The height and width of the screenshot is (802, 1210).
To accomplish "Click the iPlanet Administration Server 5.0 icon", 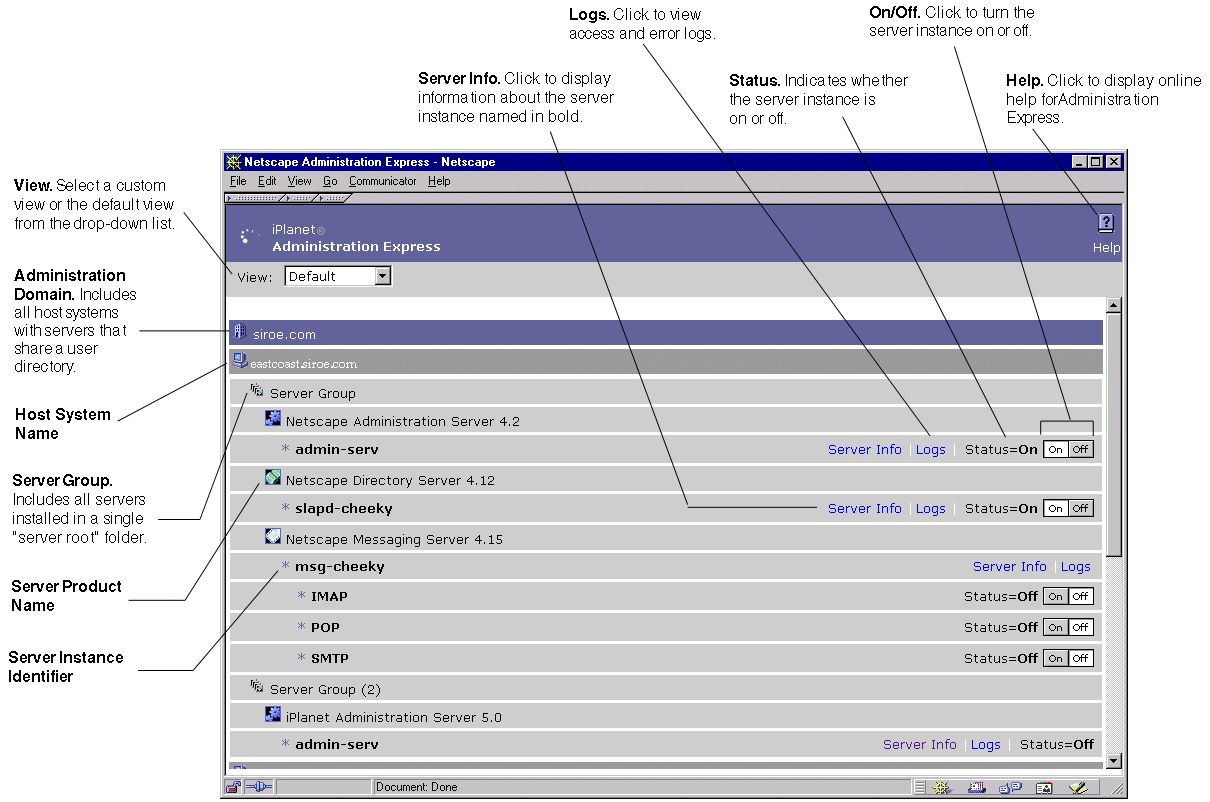I will point(273,715).
